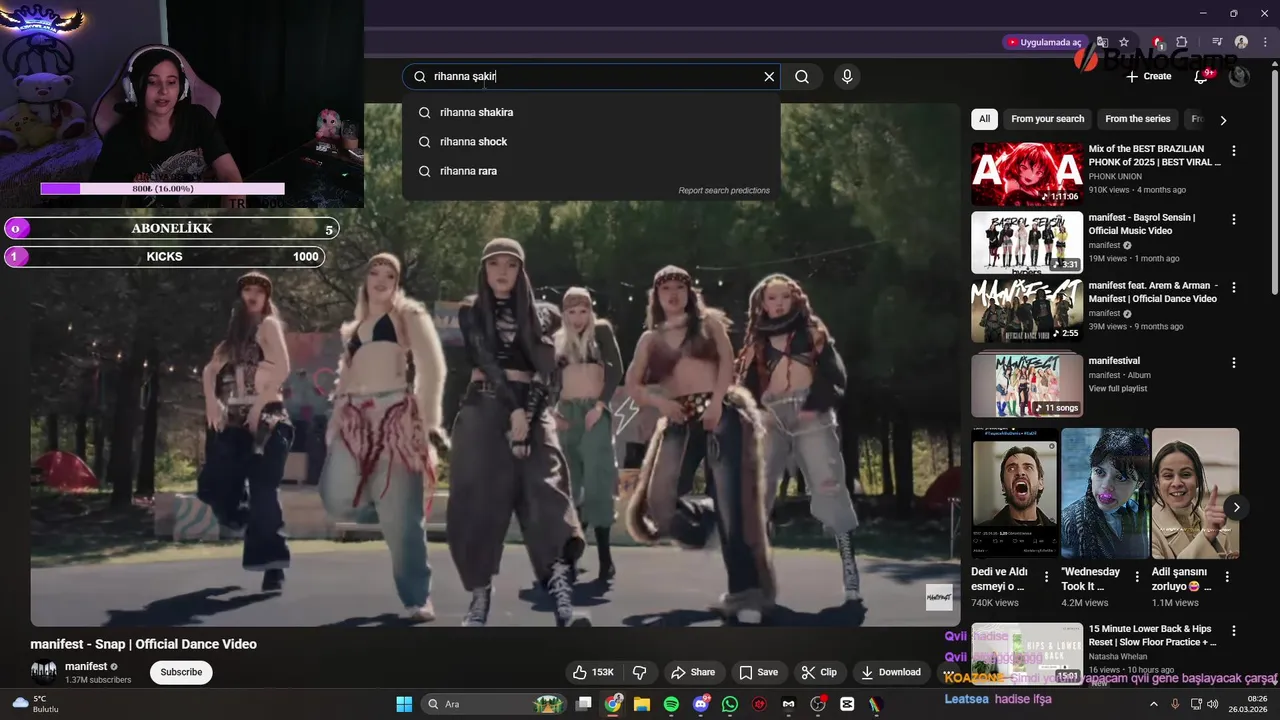Open OBS Studio from the taskbar
The width and height of the screenshot is (1280, 720).
(818, 704)
